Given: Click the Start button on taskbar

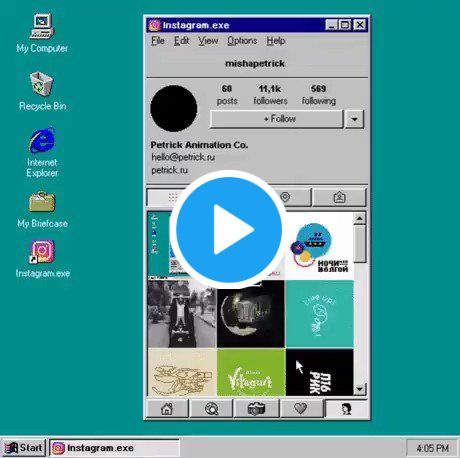Looking at the screenshot, I should pyautogui.click(x=23, y=448).
